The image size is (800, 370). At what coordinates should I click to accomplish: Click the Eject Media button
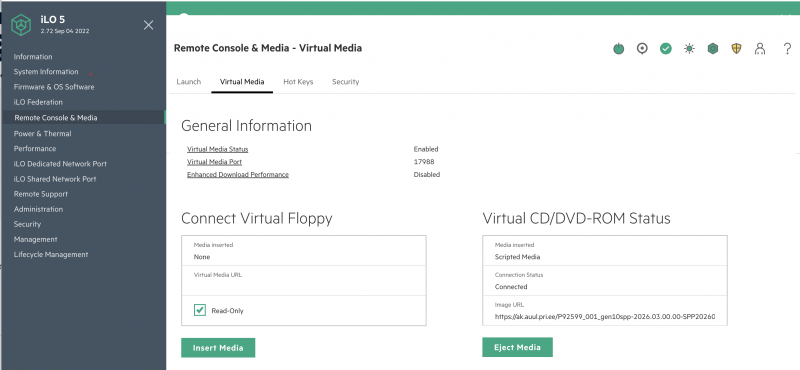click(517, 347)
